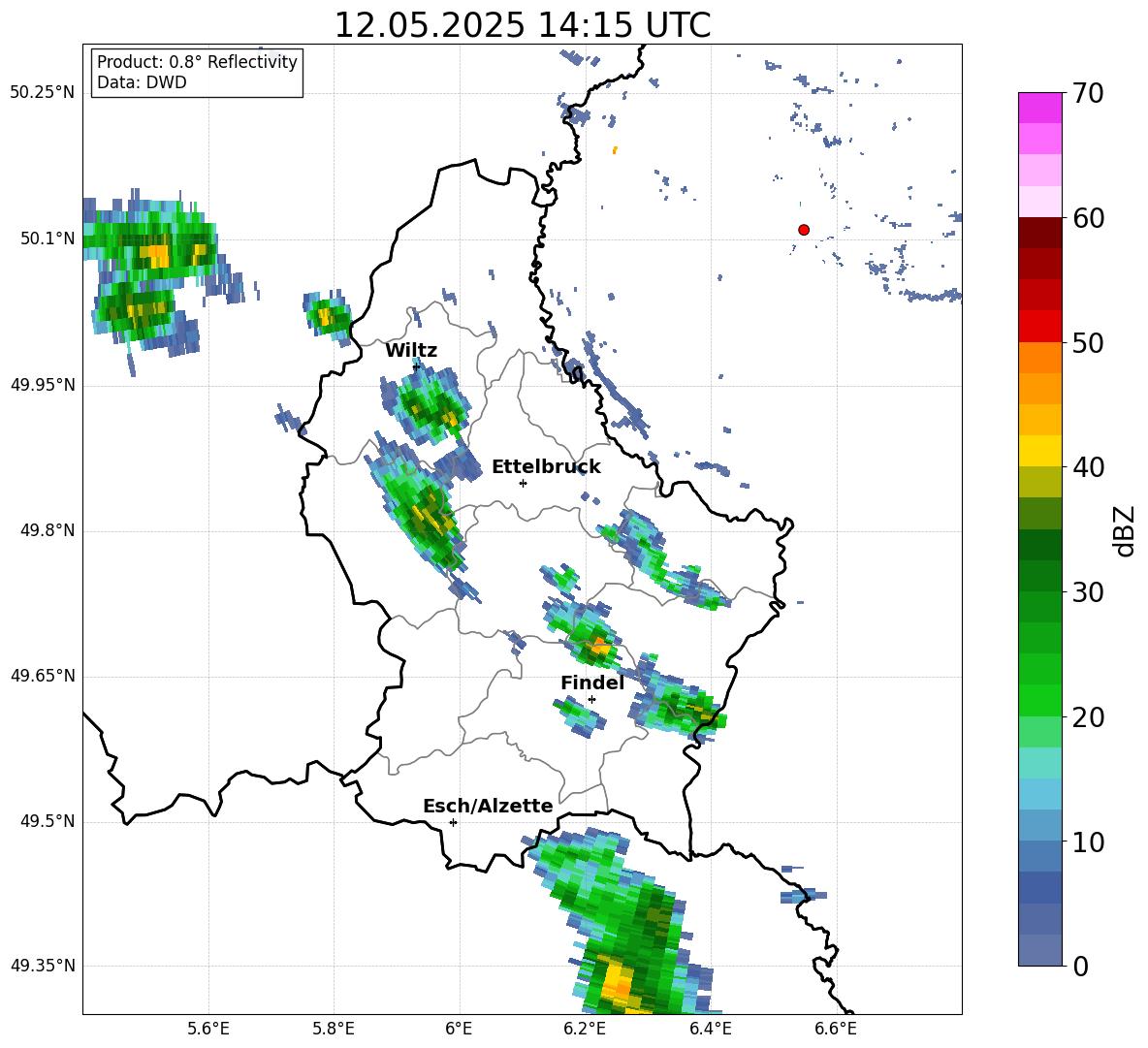This screenshot has height=1048, width=1148.
Task: Click the 5.6°E longitude tick label
Action: click(x=207, y=1029)
